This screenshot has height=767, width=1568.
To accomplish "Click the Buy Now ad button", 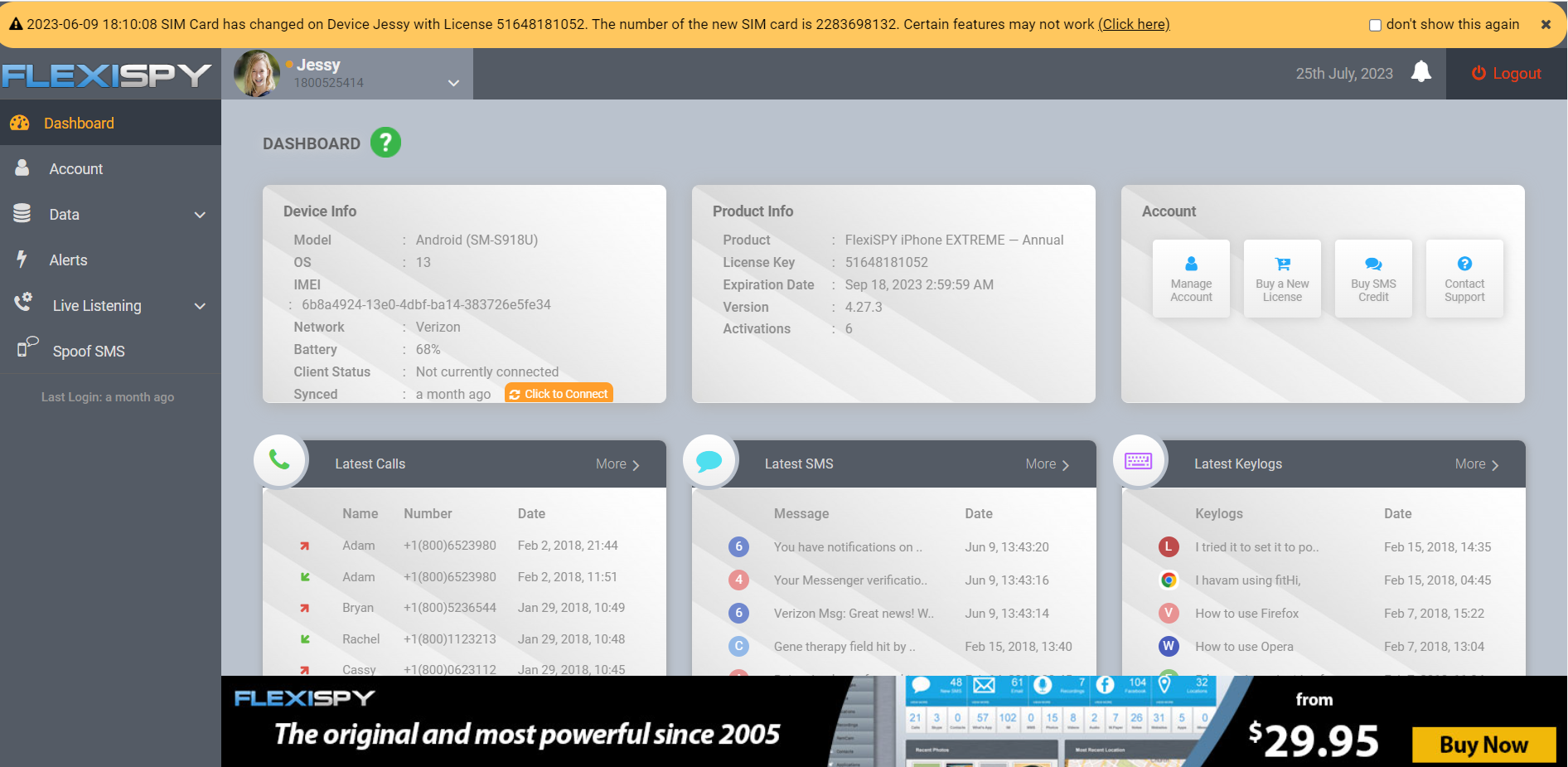I will (1483, 745).
